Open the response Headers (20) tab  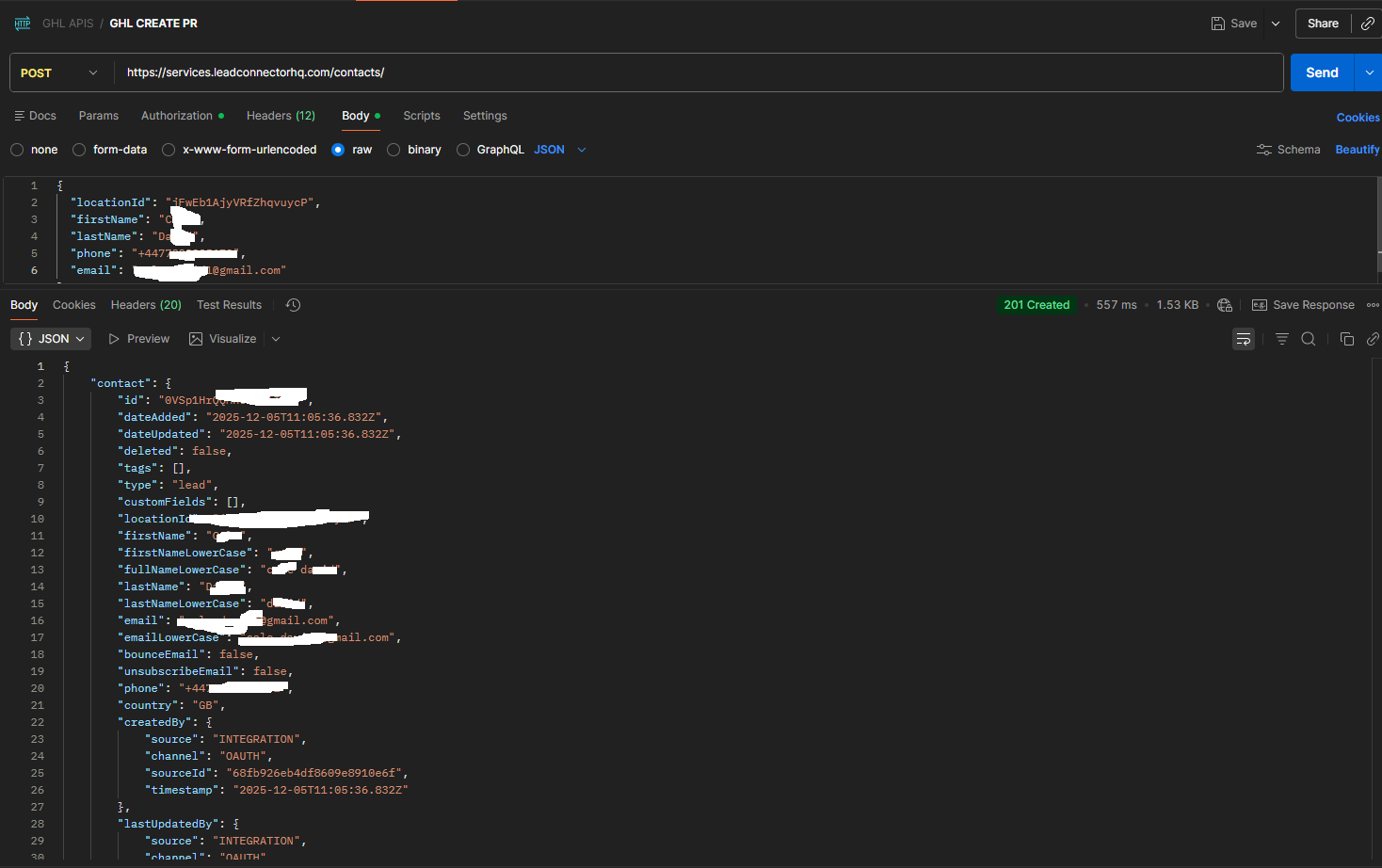coord(146,305)
